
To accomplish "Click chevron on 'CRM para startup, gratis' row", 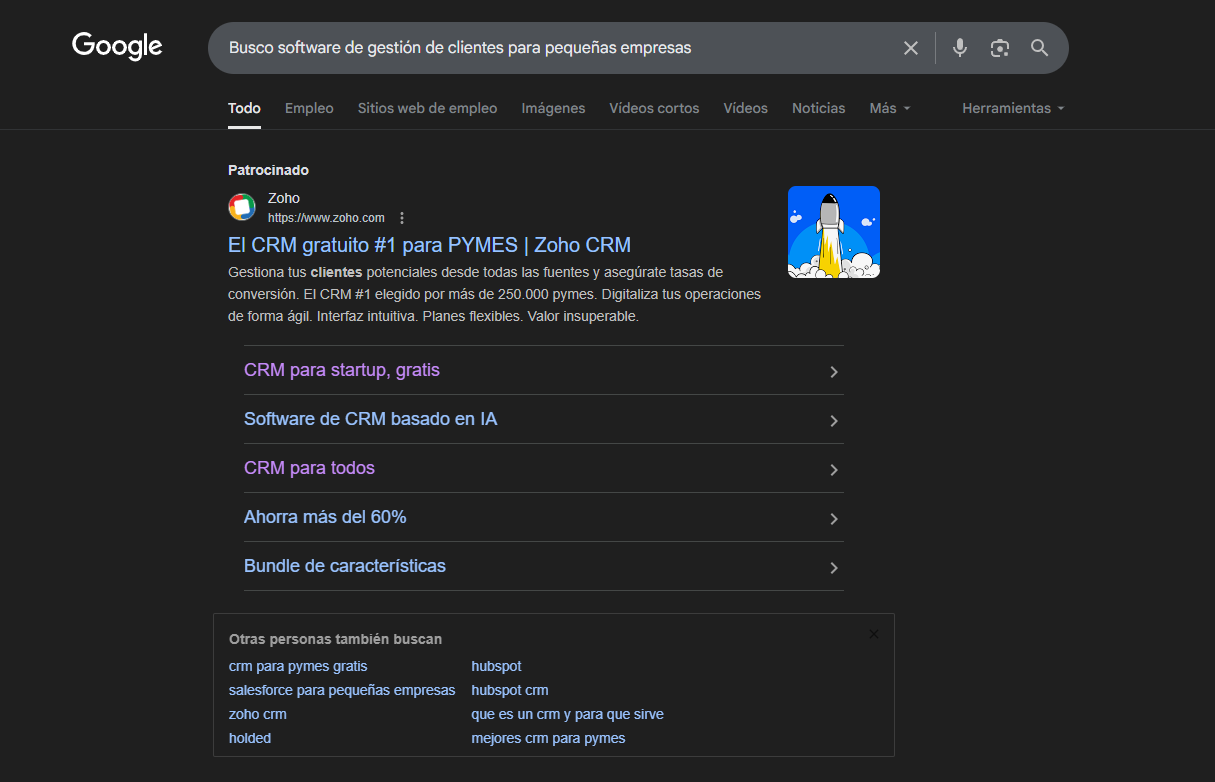I will click(x=834, y=372).
